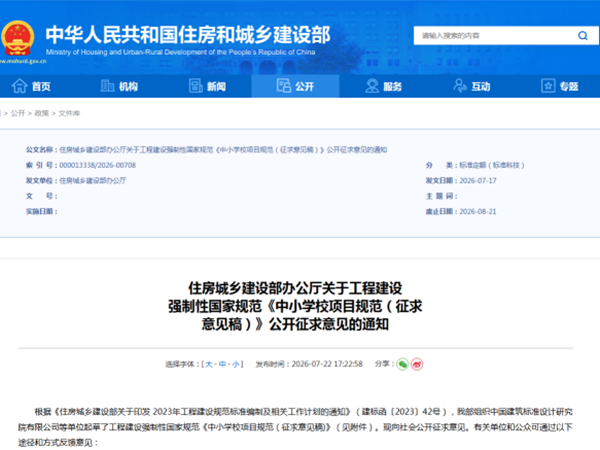600x450 pixels.
Task: Click the search magnifier icon
Action: click(582, 36)
